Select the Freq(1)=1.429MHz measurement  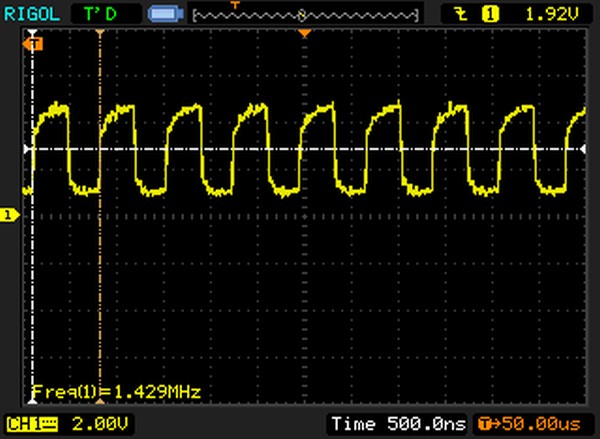[x=117, y=391]
